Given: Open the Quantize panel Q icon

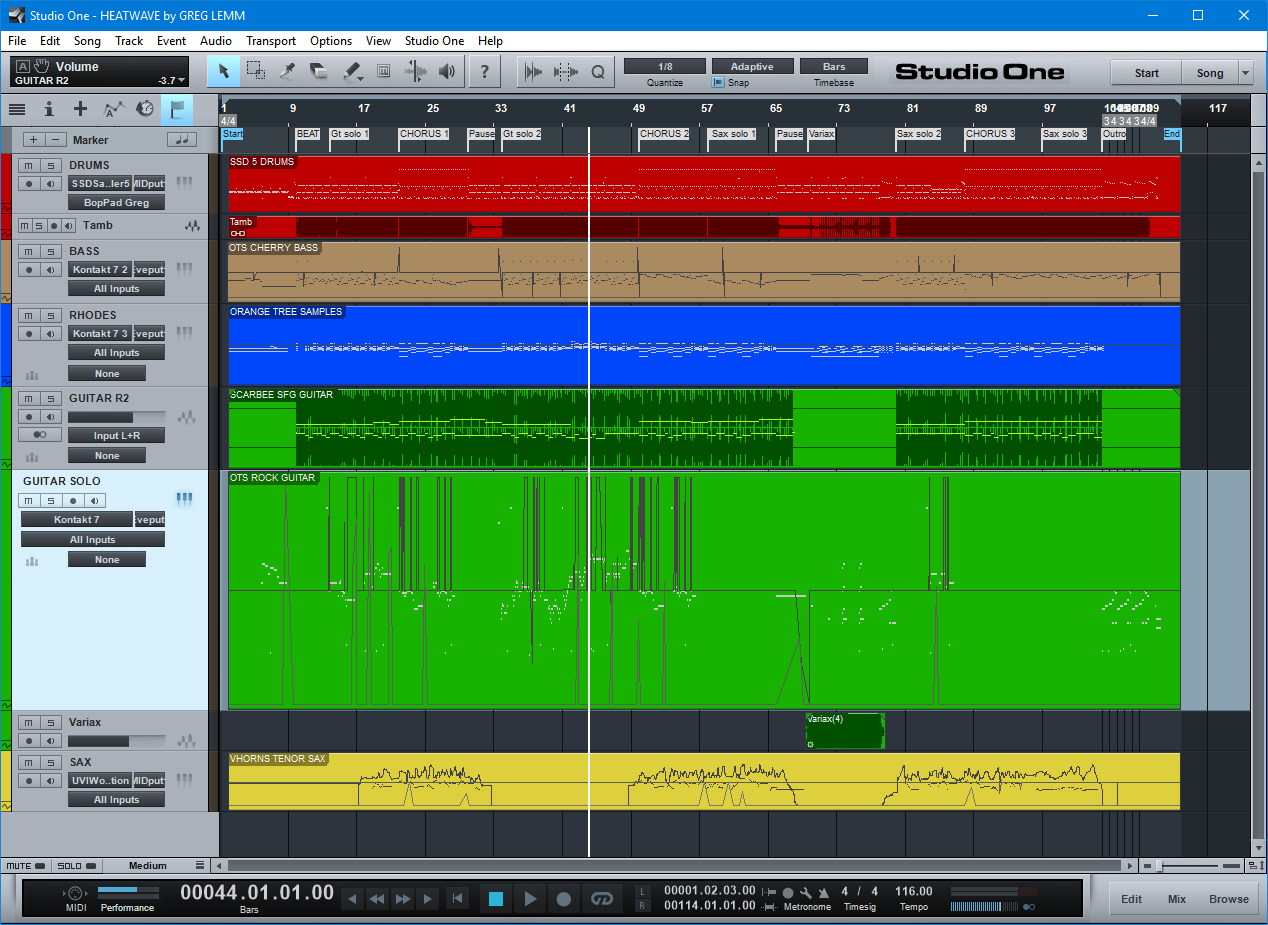Looking at the screenshot, I should coord(598,71).
